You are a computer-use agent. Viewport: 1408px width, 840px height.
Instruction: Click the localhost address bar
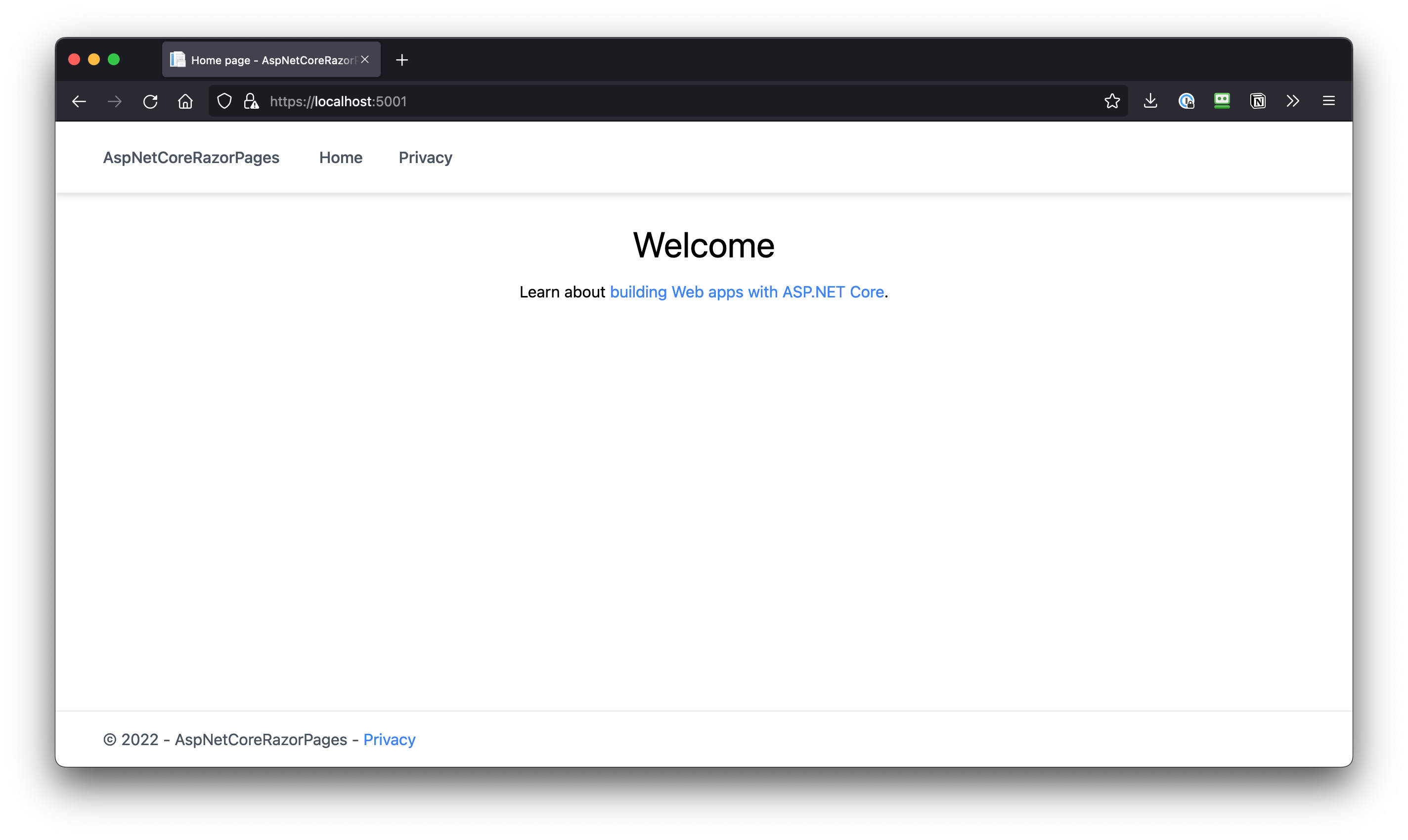click(623, 101)
